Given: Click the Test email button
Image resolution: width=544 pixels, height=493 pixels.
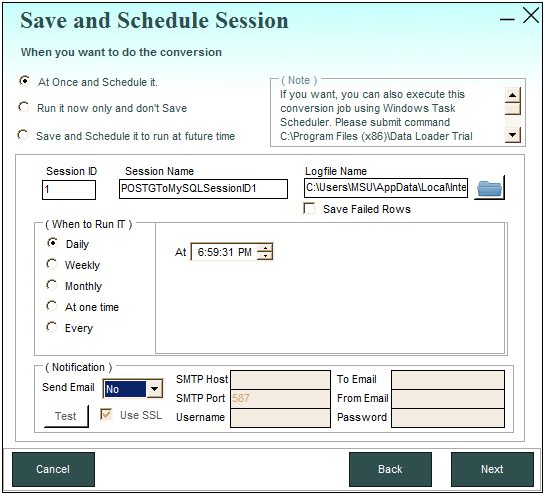Looking at the screenshot, I should pyautogui.click(x=66, y=416).
